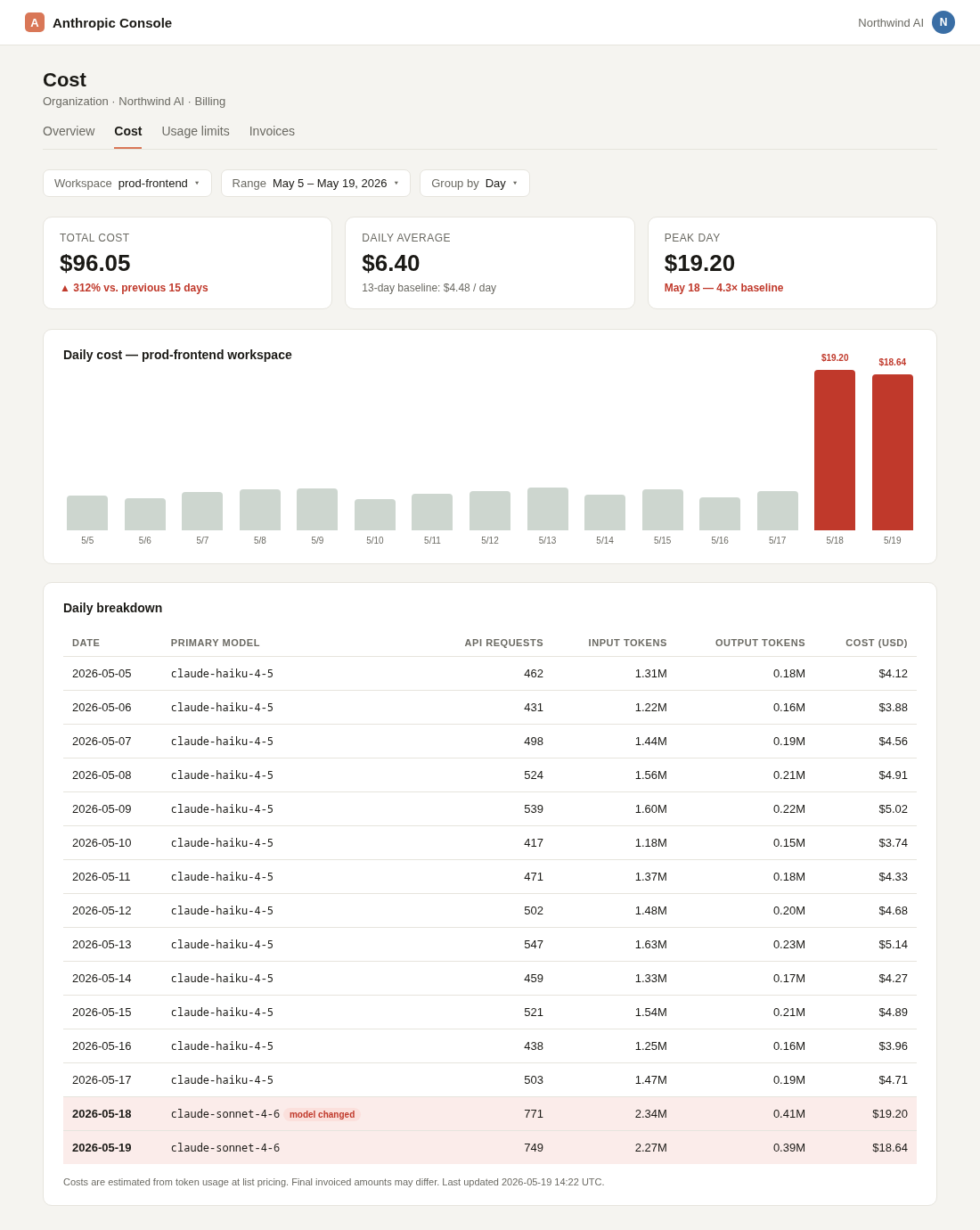Select the 2026-05-19 date cell

(x=102, y=1148)
